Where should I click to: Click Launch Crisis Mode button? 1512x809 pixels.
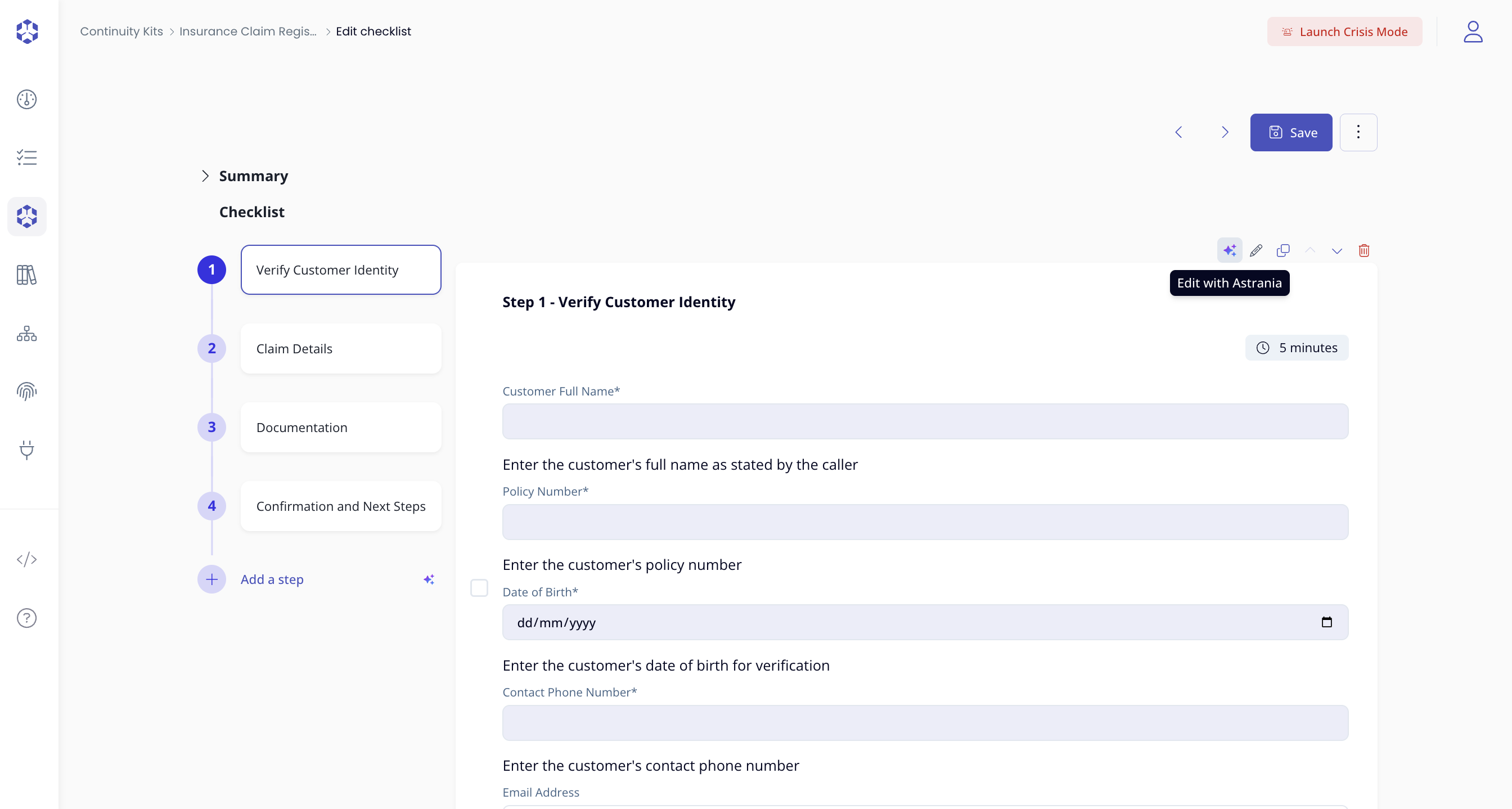point(1344,32)
